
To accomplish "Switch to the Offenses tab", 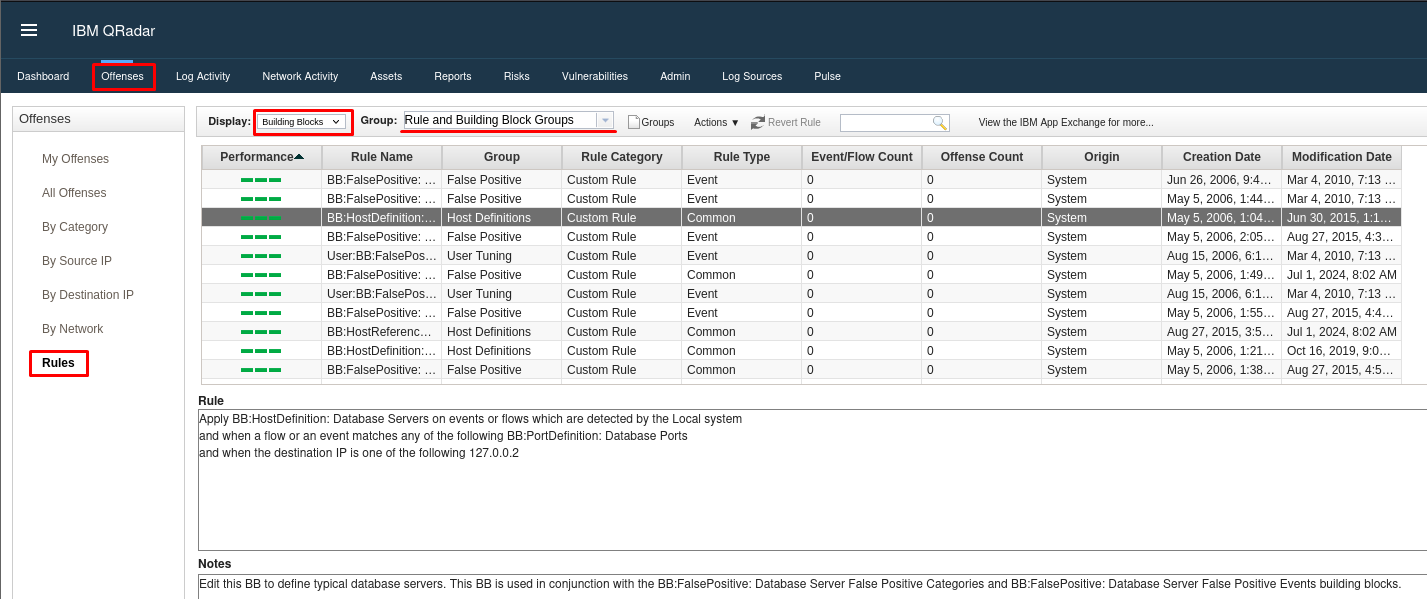I will coord(122,76).
